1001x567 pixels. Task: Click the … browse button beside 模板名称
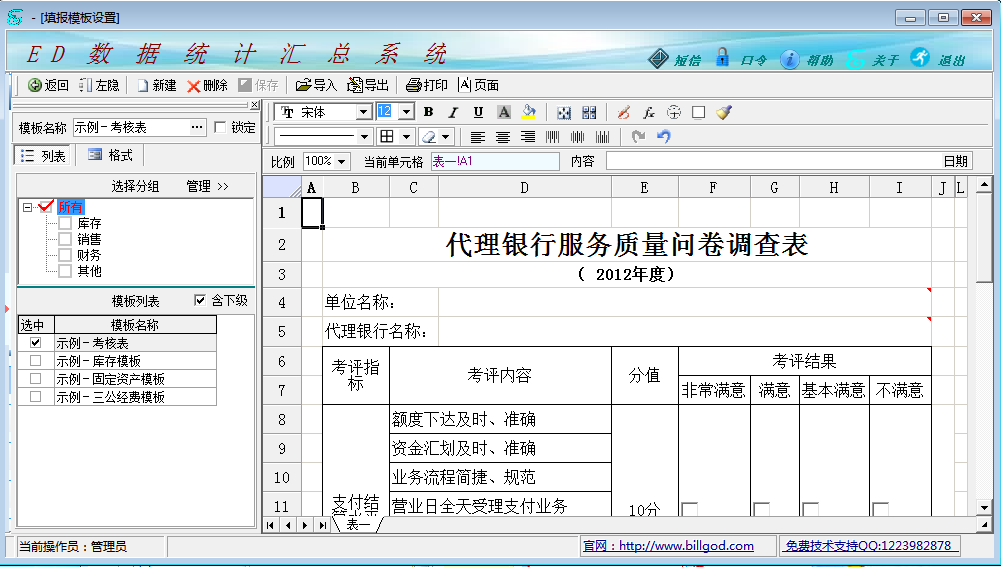click(197, 127)
